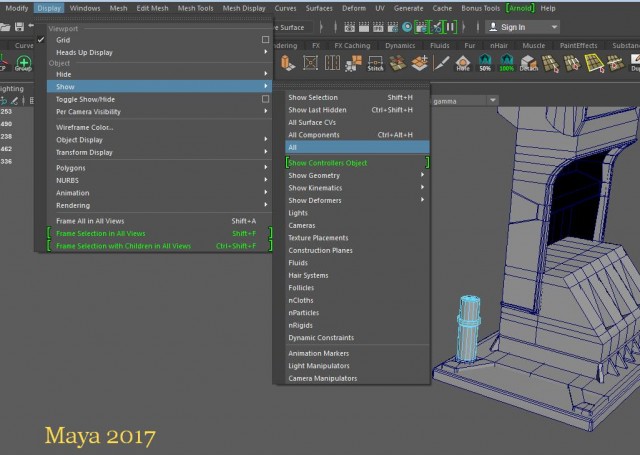Click the Sign In button
This screenshot has width=640, height=455.
tap(522, 27)
